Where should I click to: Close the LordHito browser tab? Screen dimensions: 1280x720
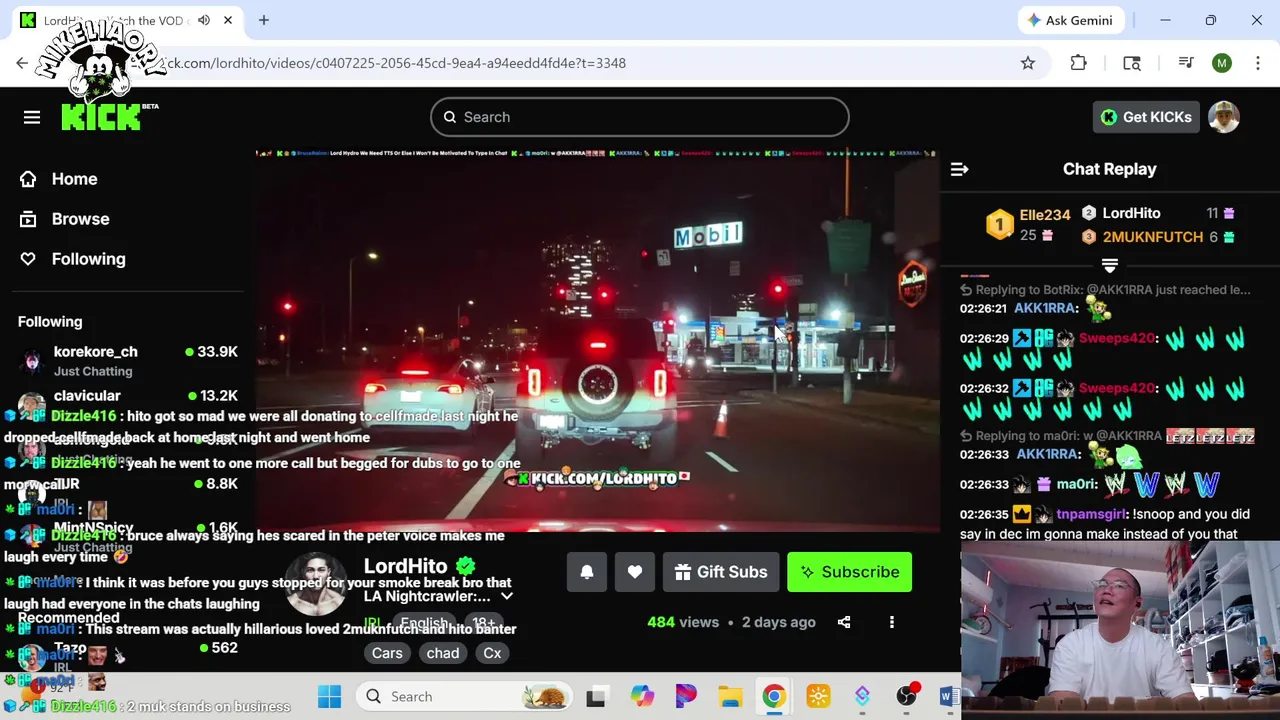pyautogui.click(x=228, y=20)
